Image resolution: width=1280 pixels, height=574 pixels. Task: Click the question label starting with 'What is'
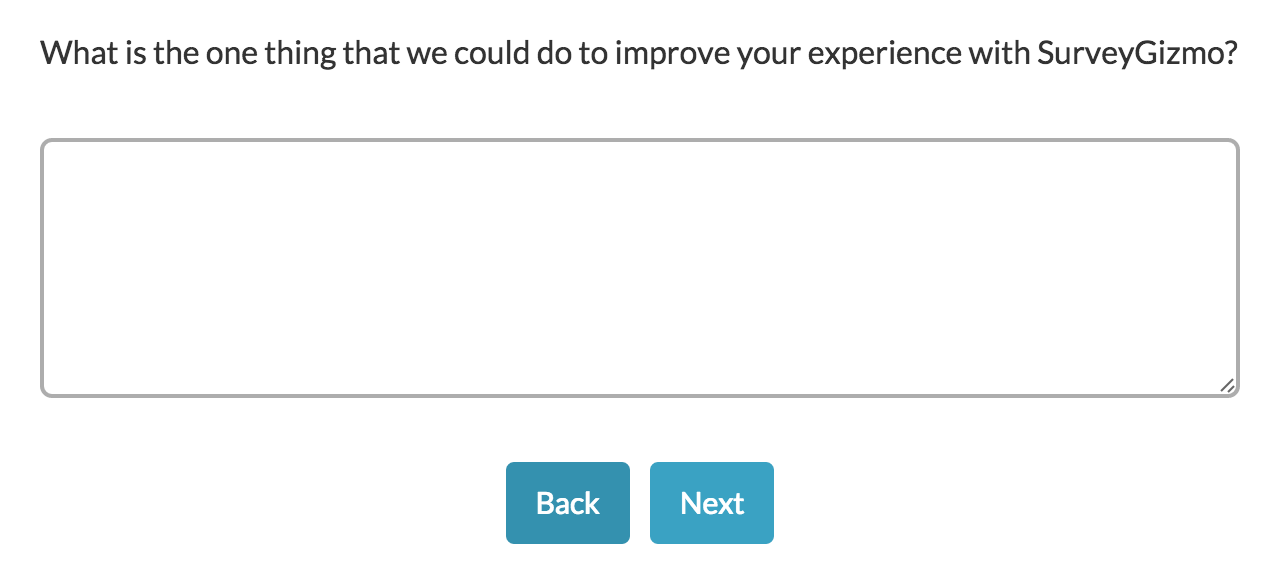[x=640, y=52]
